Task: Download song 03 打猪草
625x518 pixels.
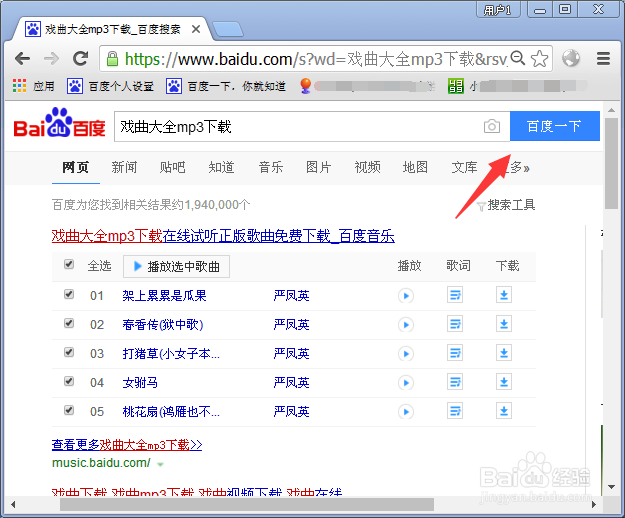Action: coord(504,353)
